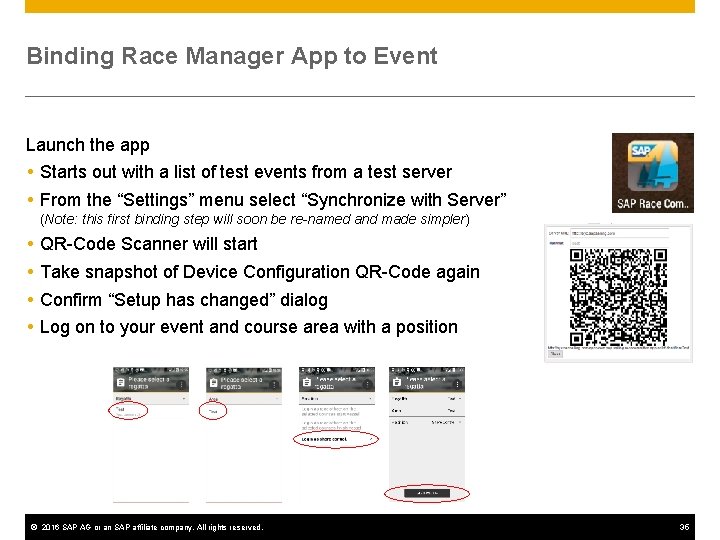The width and height of the screenshot is (720, 540).
Task: Select the Test regatta entry
Action: pyautogui.click(x=128, y=411)
